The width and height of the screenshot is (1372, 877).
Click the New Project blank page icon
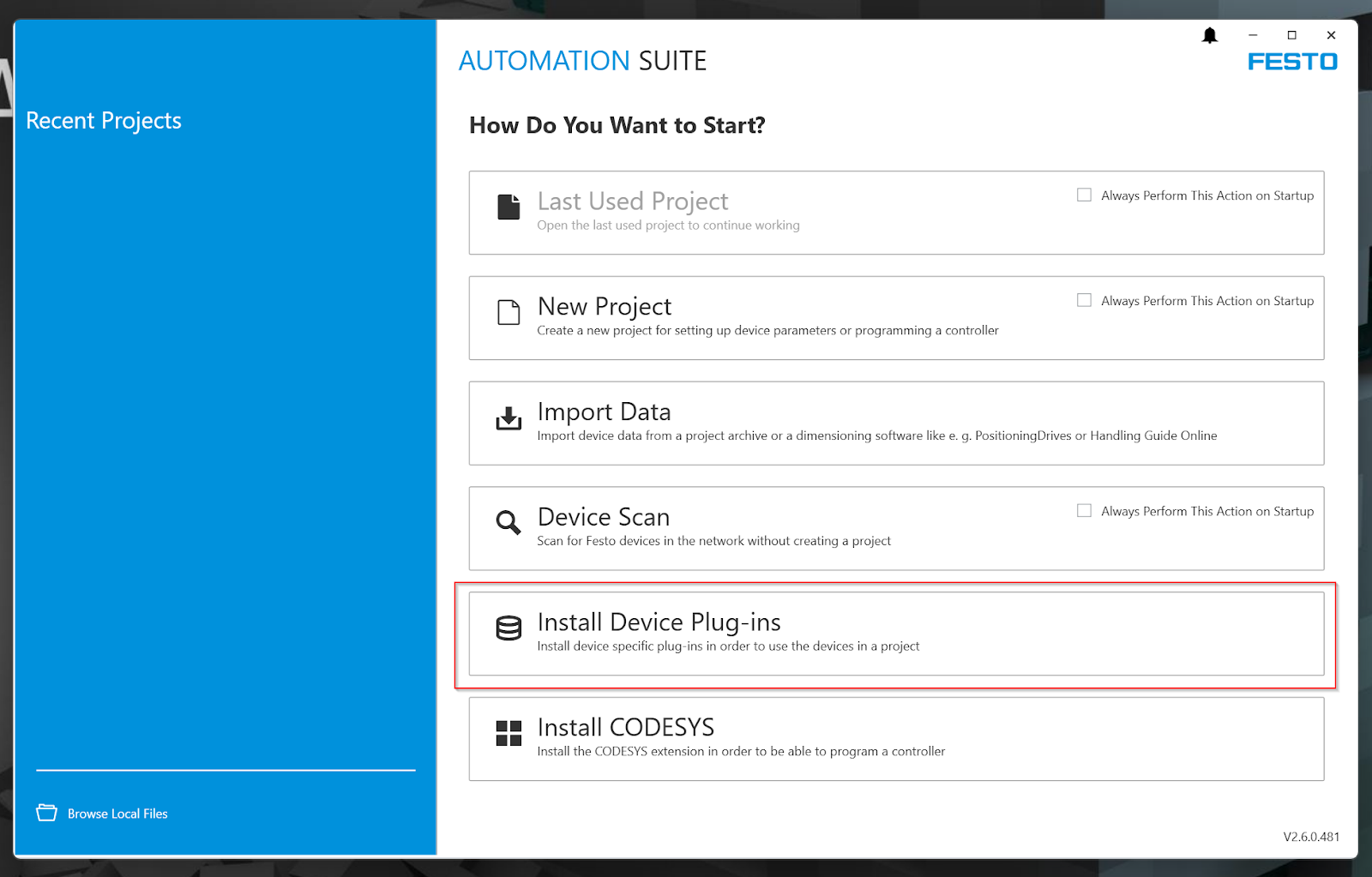coord(508,312)
